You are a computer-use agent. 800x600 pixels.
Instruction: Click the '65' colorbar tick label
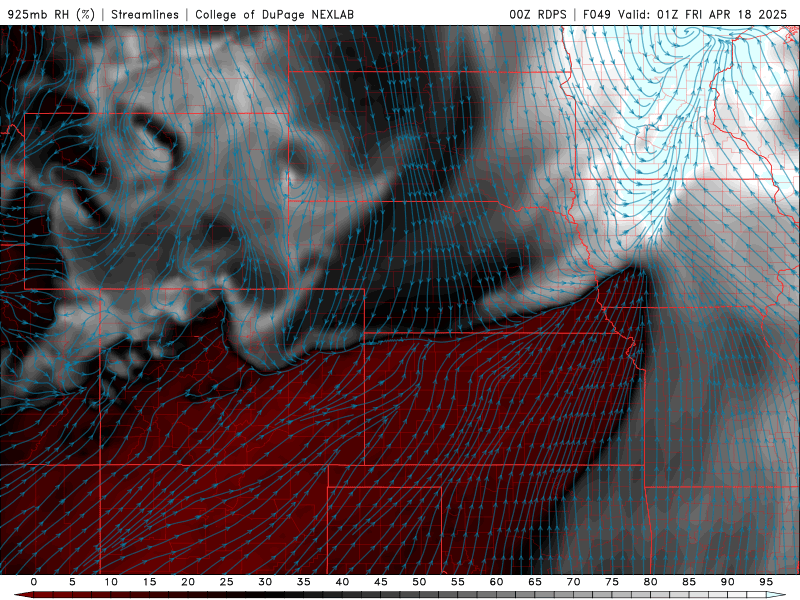(x=535, y=582)
